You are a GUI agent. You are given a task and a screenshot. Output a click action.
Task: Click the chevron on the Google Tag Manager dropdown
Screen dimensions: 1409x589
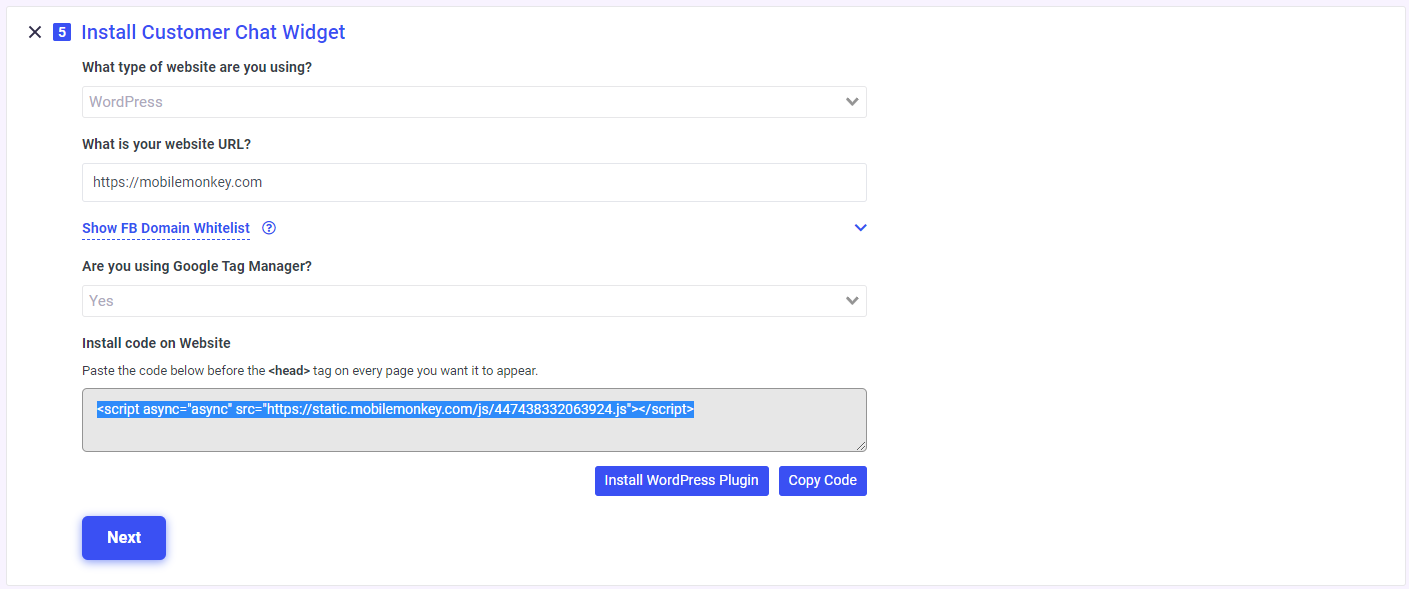(852, 300)
